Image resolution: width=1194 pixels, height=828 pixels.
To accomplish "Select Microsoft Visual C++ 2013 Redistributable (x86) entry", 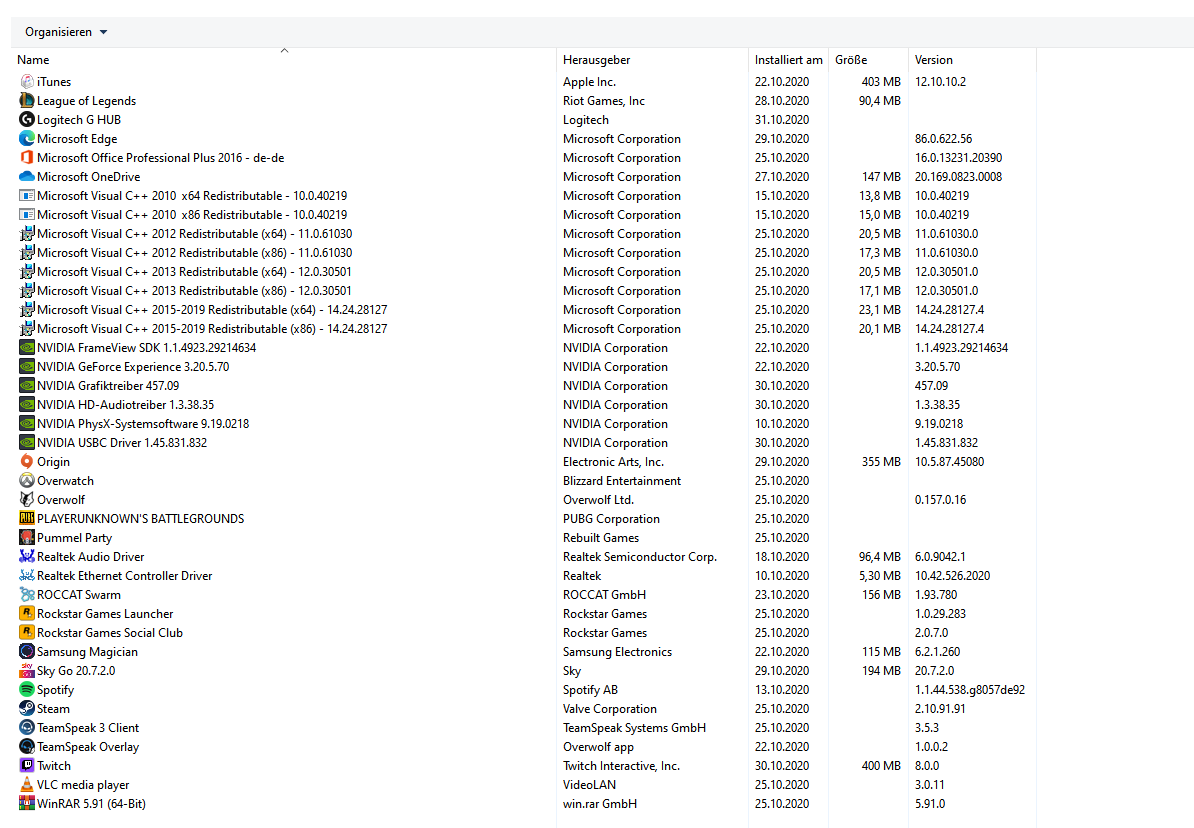I will pyautogui.click(x=194, y=291).
